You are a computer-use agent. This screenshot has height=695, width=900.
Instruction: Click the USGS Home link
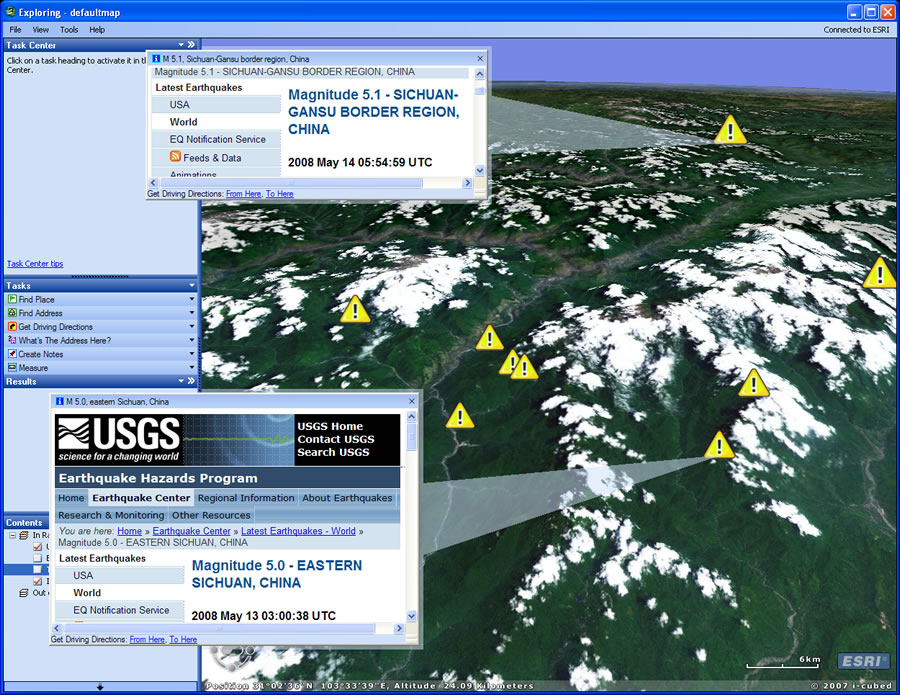coord(330,426)
